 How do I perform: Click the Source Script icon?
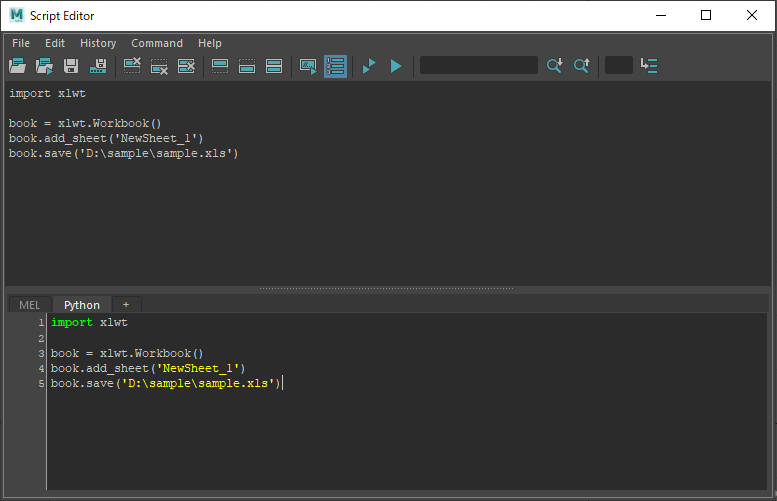pyautogui.click(x=44, y=66)
